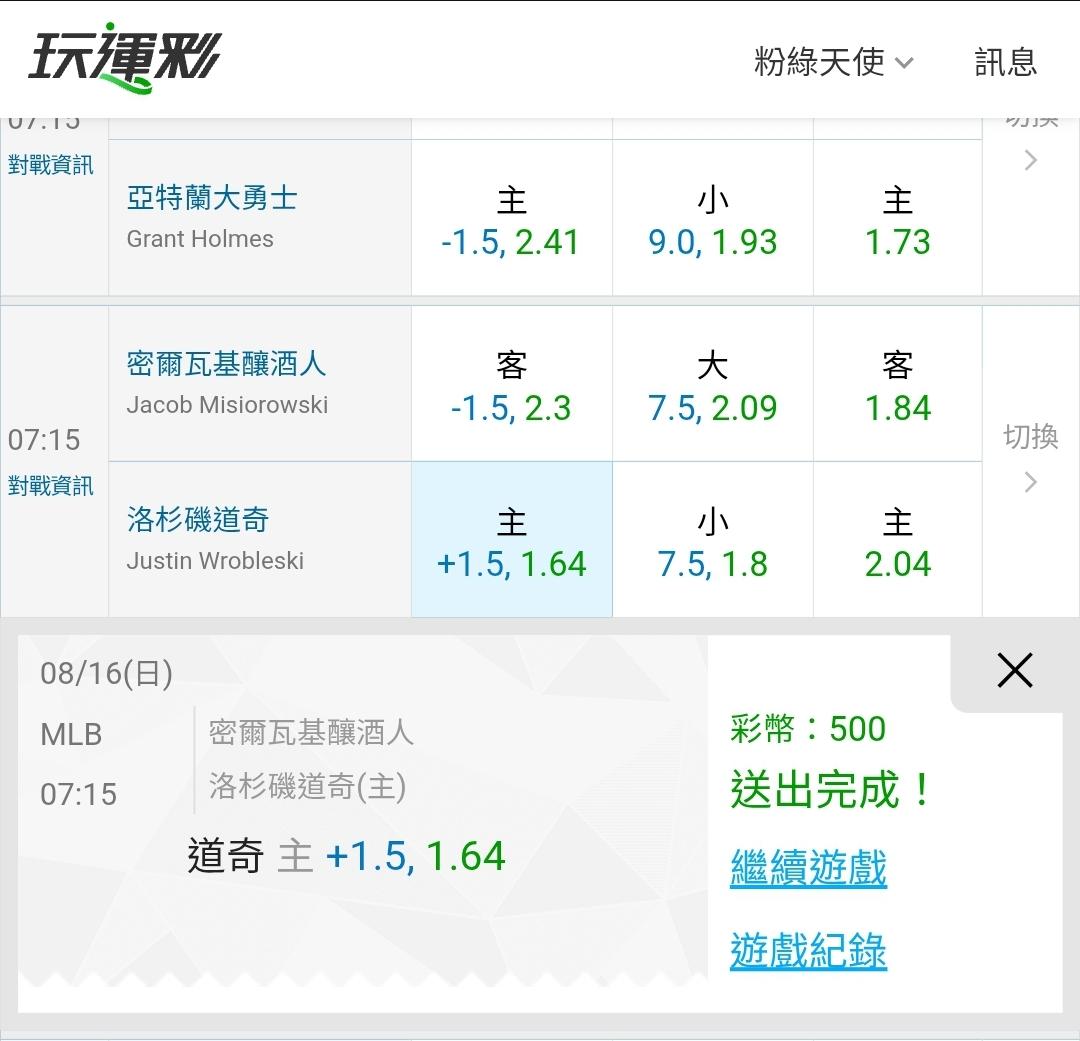This screenshot has width=1080, height=1041.
Task: Open 洛杉磯道奇 team link
Action: coord(198,519)
